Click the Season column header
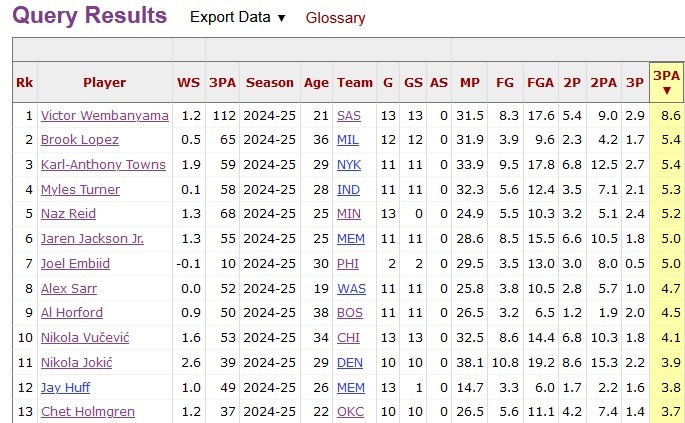The width and height of the screenshot is (685, 423). pos(270,83)
